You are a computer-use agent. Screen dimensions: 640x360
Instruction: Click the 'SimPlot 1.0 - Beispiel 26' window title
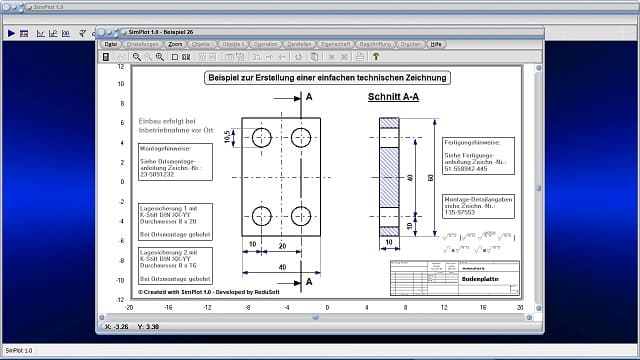click(x=161, y=32)
